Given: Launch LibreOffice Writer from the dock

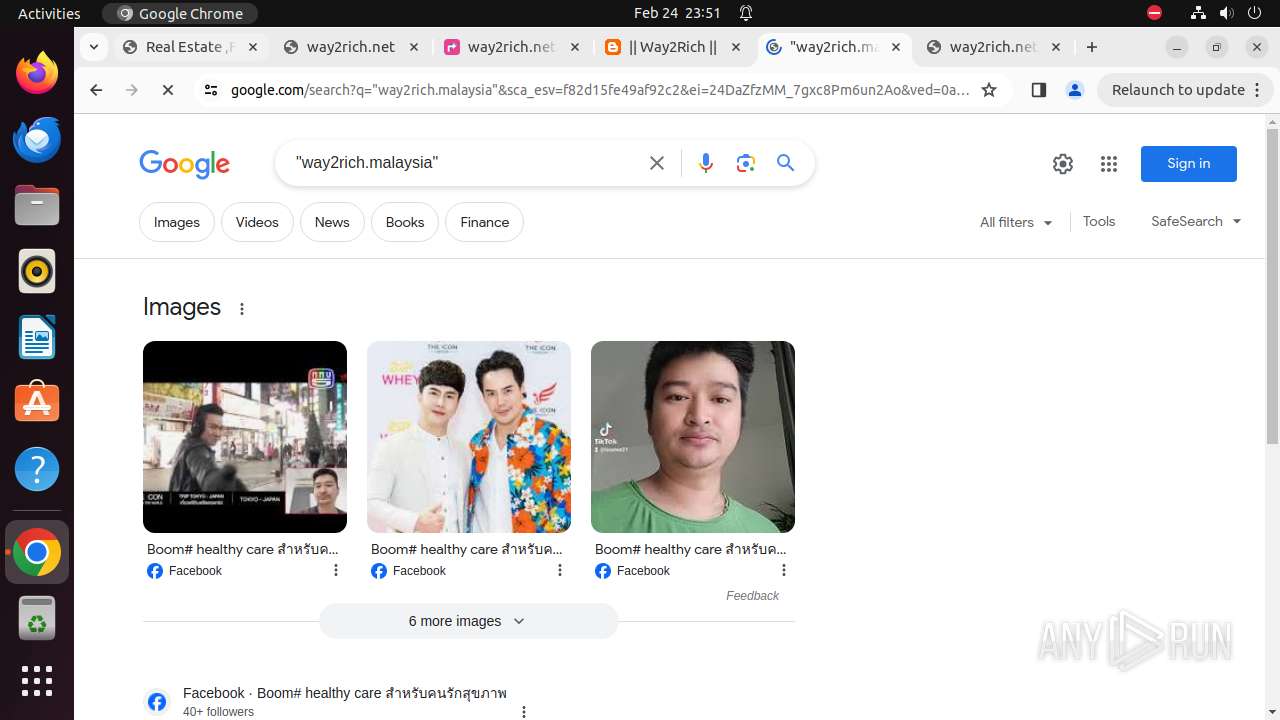Looking at the screenshot, I should coord(37,338).
